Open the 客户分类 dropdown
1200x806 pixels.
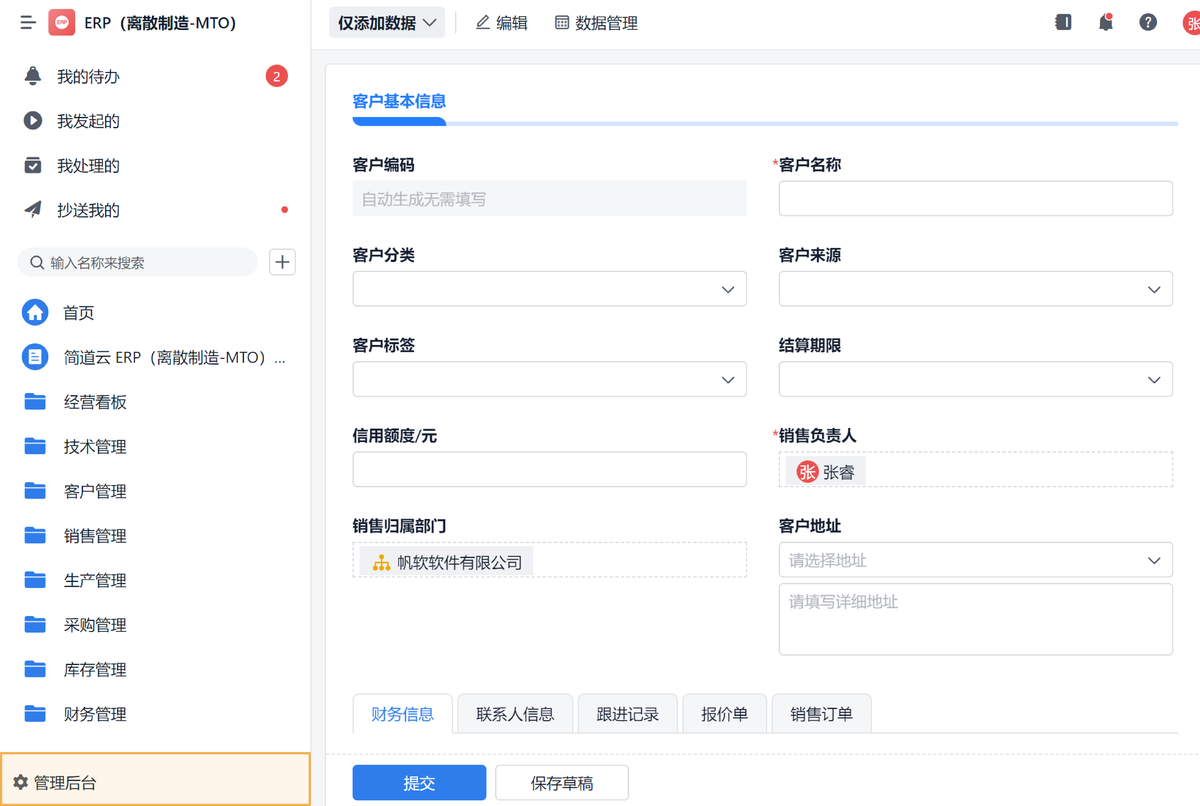point(549,289)
